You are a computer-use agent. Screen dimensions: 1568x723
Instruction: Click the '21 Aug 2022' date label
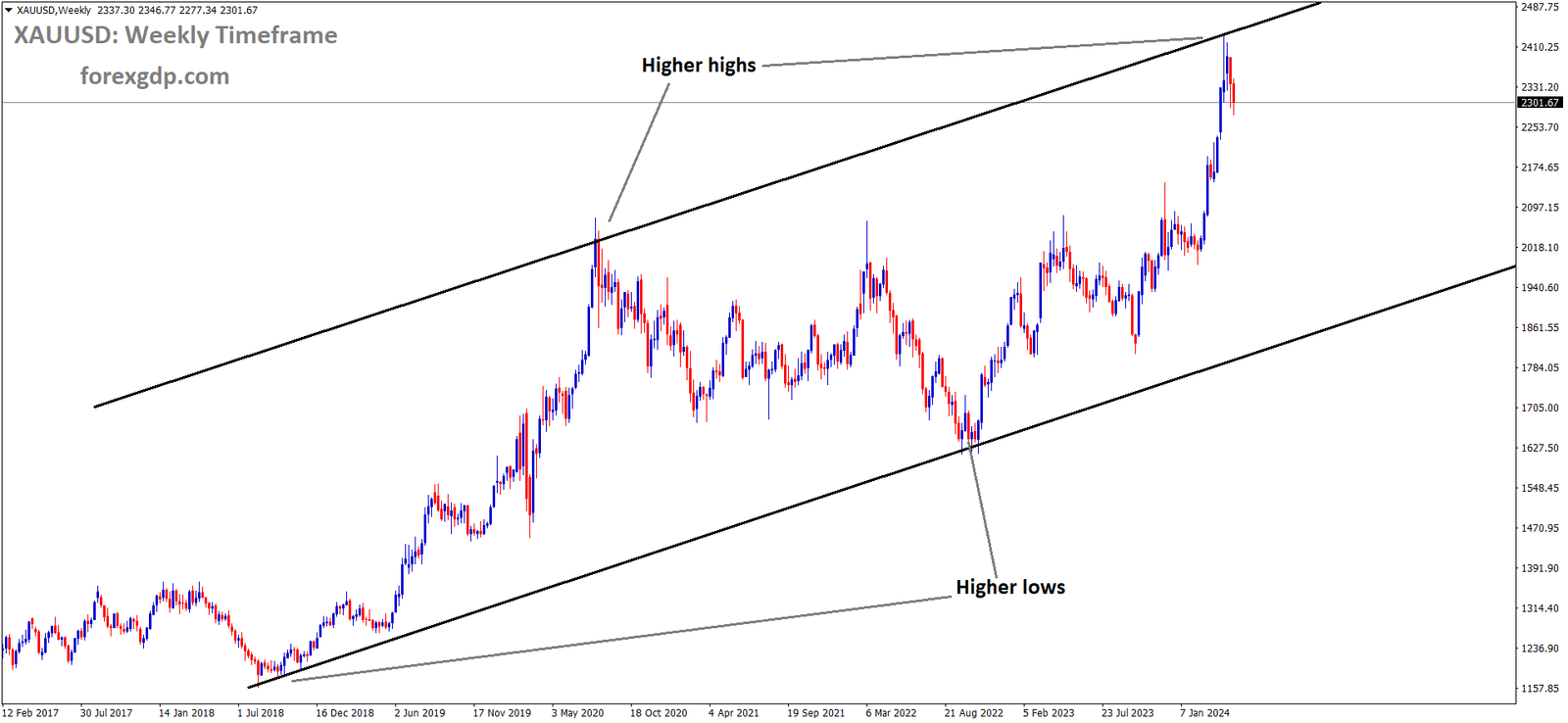(x=974, y=713)
